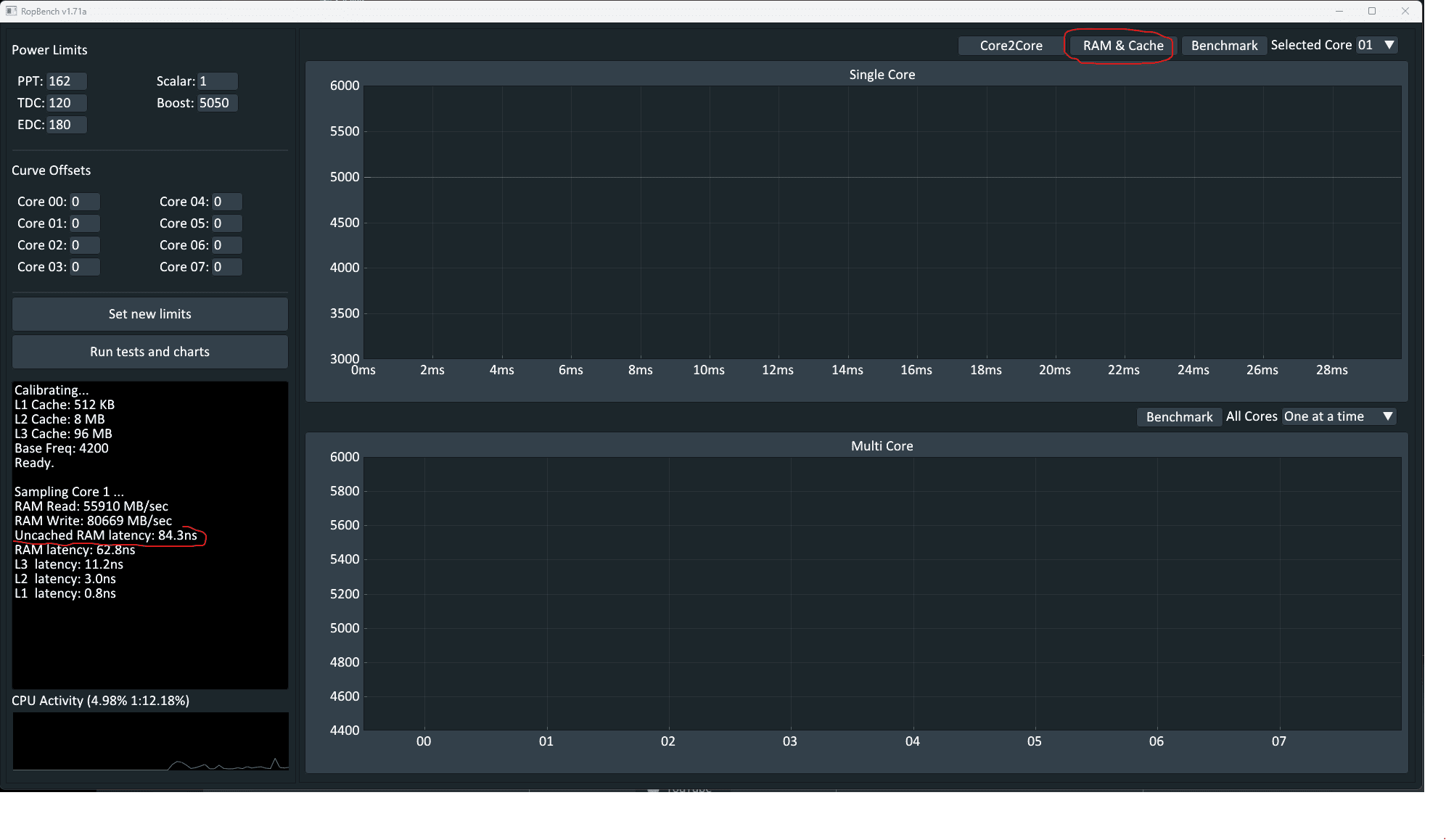The image size is (1446, 840).
Task: Click the Curve Offsets heading
Action: pos(51,170)
